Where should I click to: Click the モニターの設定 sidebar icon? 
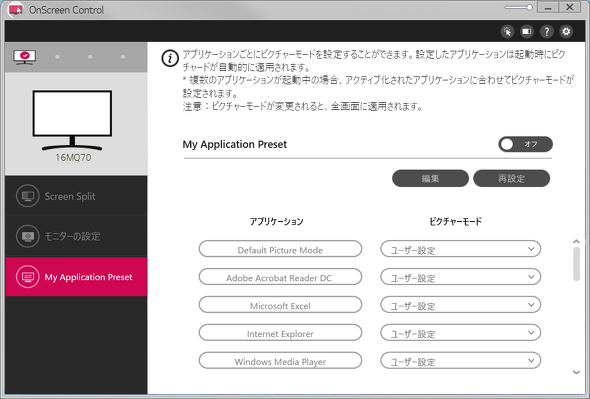pyautogui.click(x=27, y=236)
